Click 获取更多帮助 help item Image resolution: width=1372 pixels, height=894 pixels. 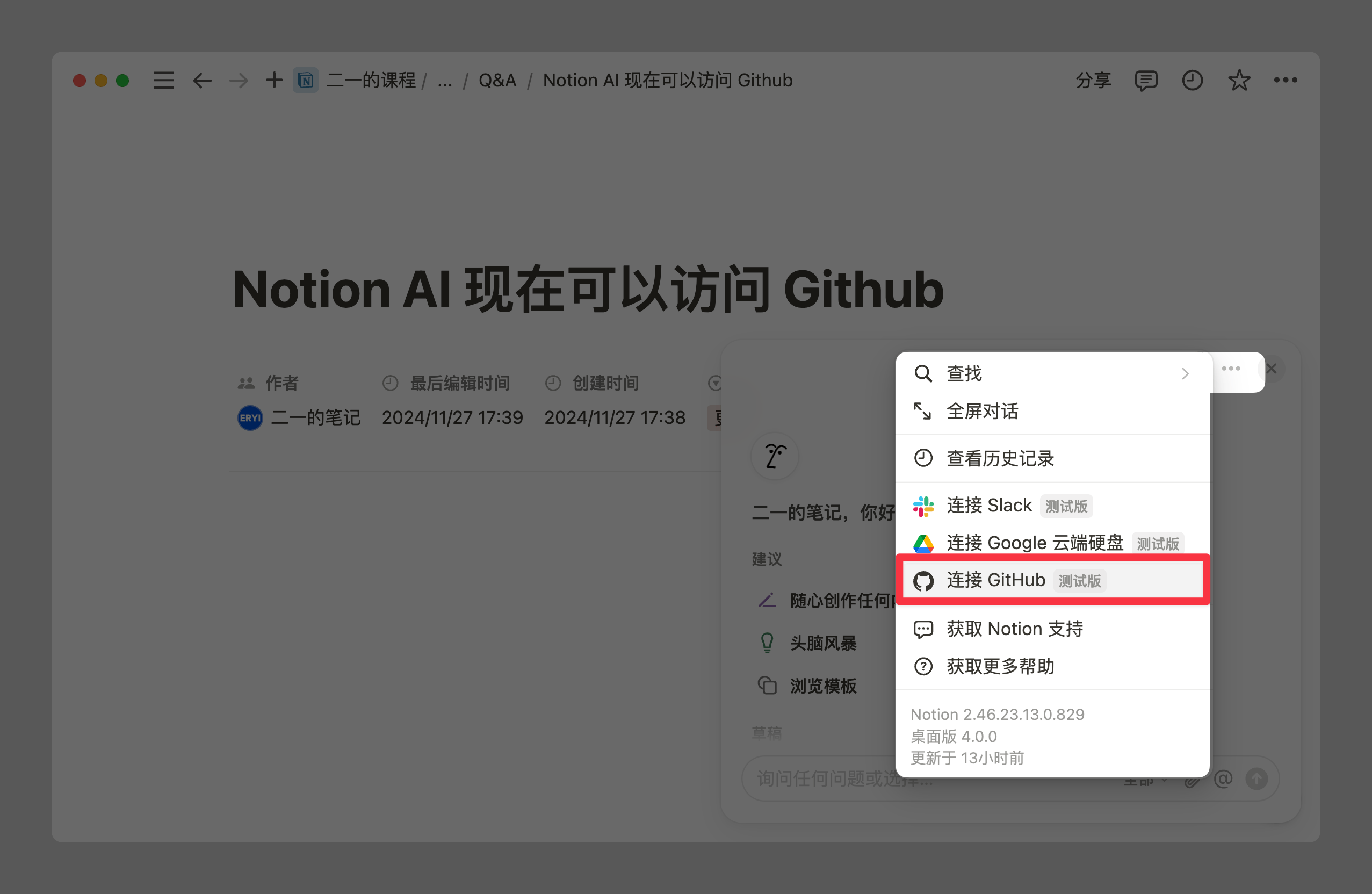point(1000,666)
